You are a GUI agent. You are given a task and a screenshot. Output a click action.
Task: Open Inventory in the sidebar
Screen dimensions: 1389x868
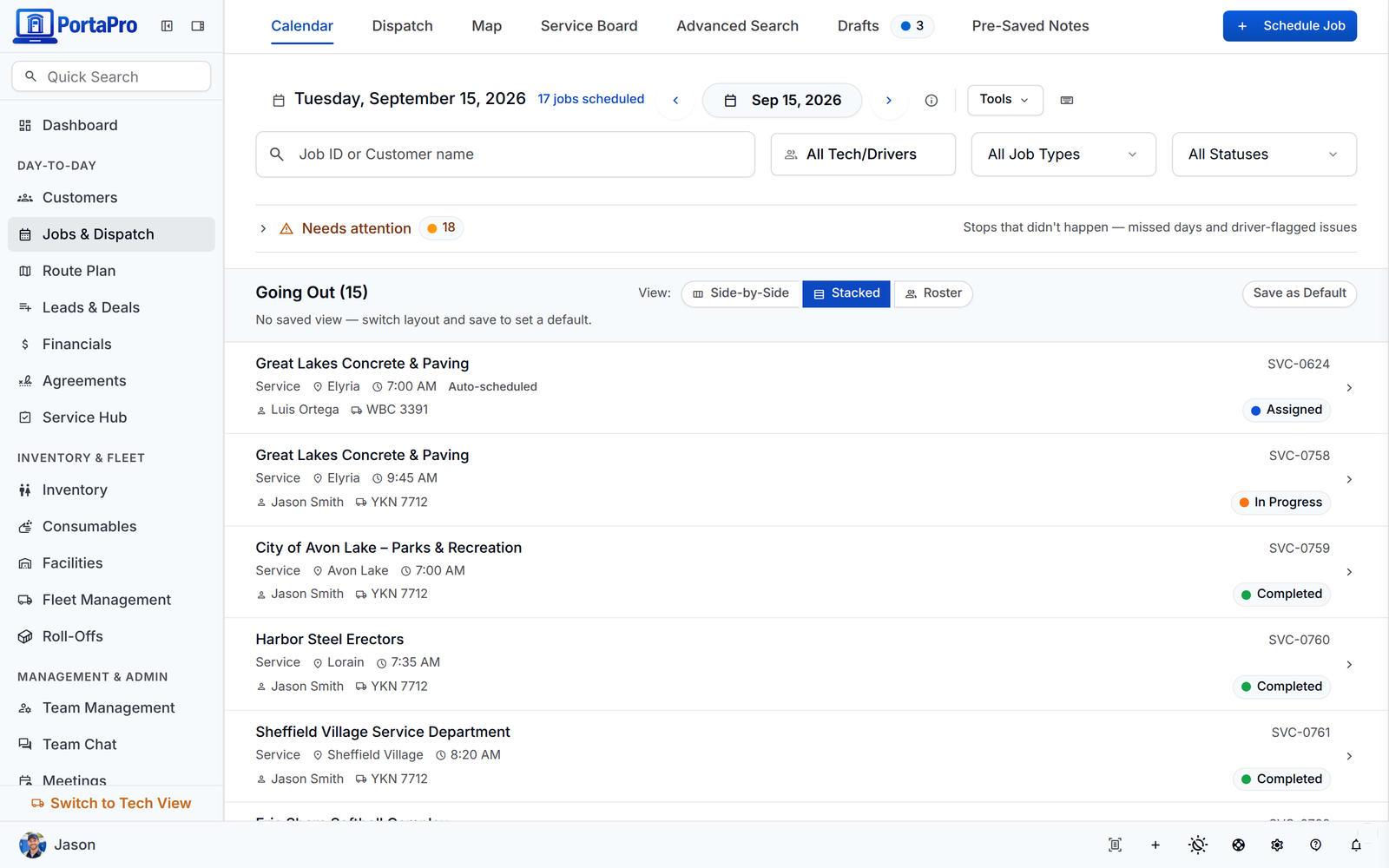(x=111, y=490)
